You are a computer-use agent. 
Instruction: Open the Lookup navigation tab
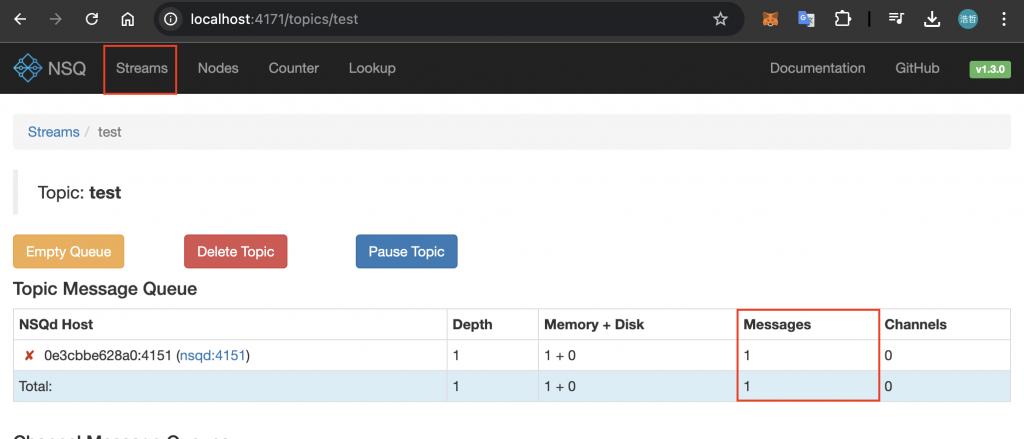[372, 68]
